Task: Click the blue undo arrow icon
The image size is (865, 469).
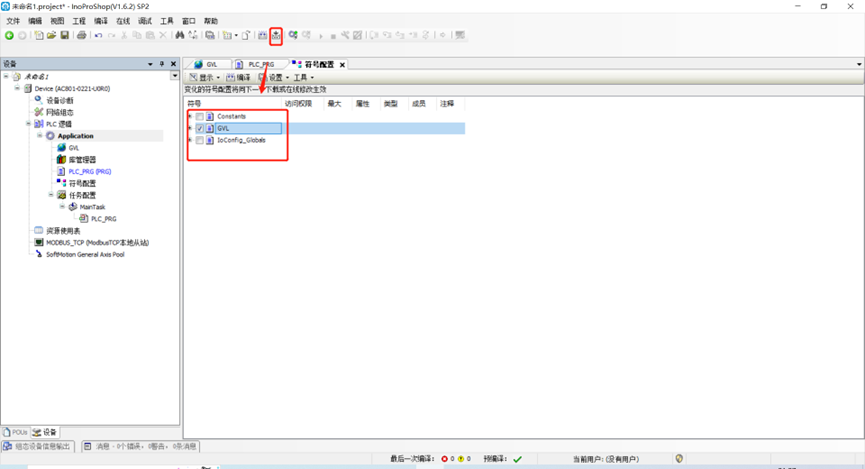Action: (x=98, y=35)
